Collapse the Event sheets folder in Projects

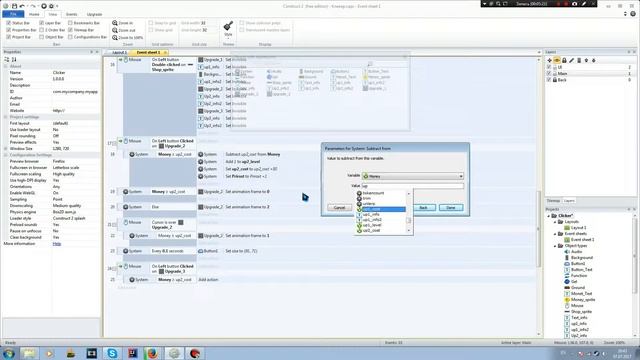[x=556, y=234]
